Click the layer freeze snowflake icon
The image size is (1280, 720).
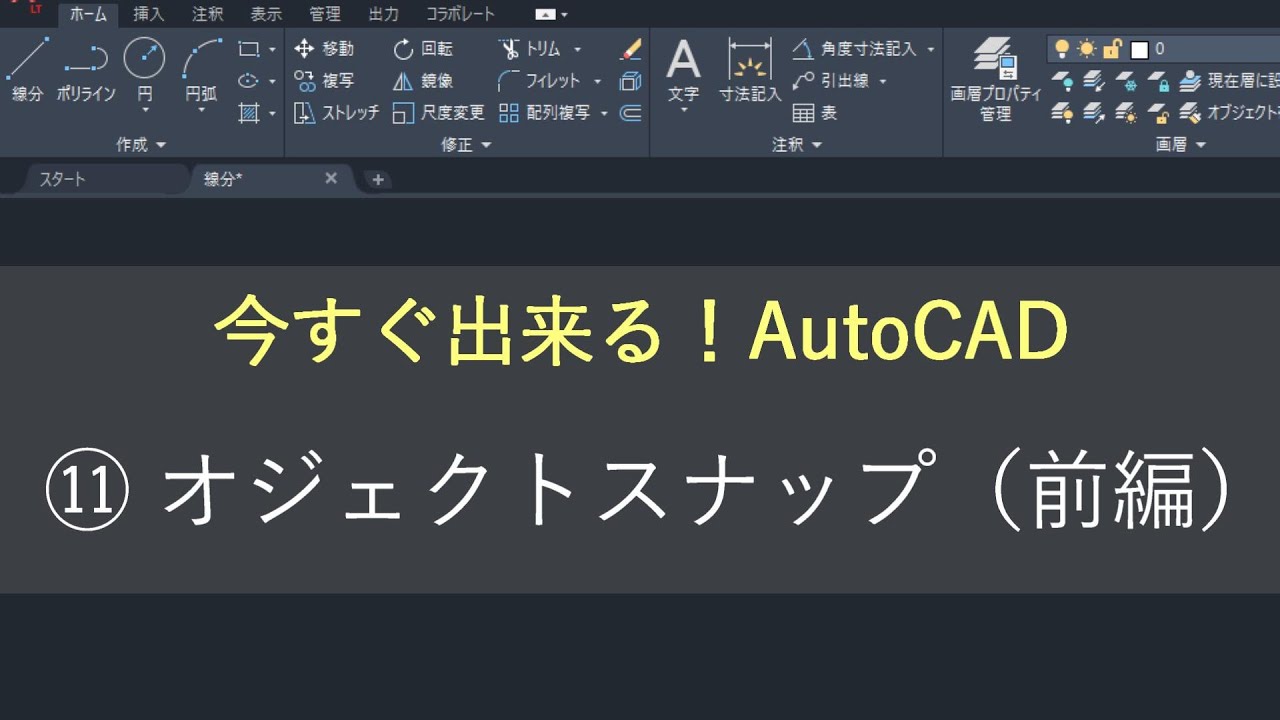[x=1127, y=81]
